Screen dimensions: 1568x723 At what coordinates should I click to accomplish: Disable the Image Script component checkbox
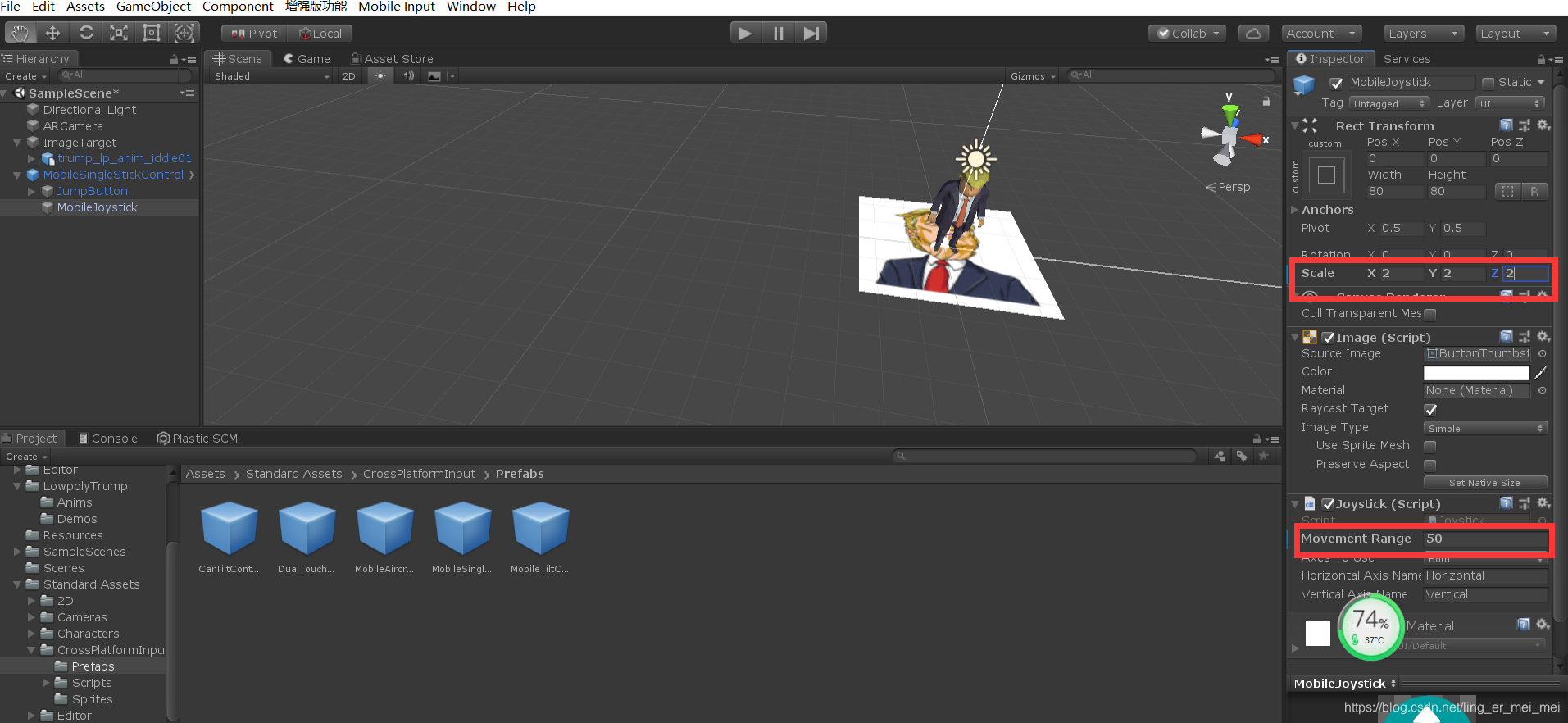pyautogui.click(x=1328, y=338)
